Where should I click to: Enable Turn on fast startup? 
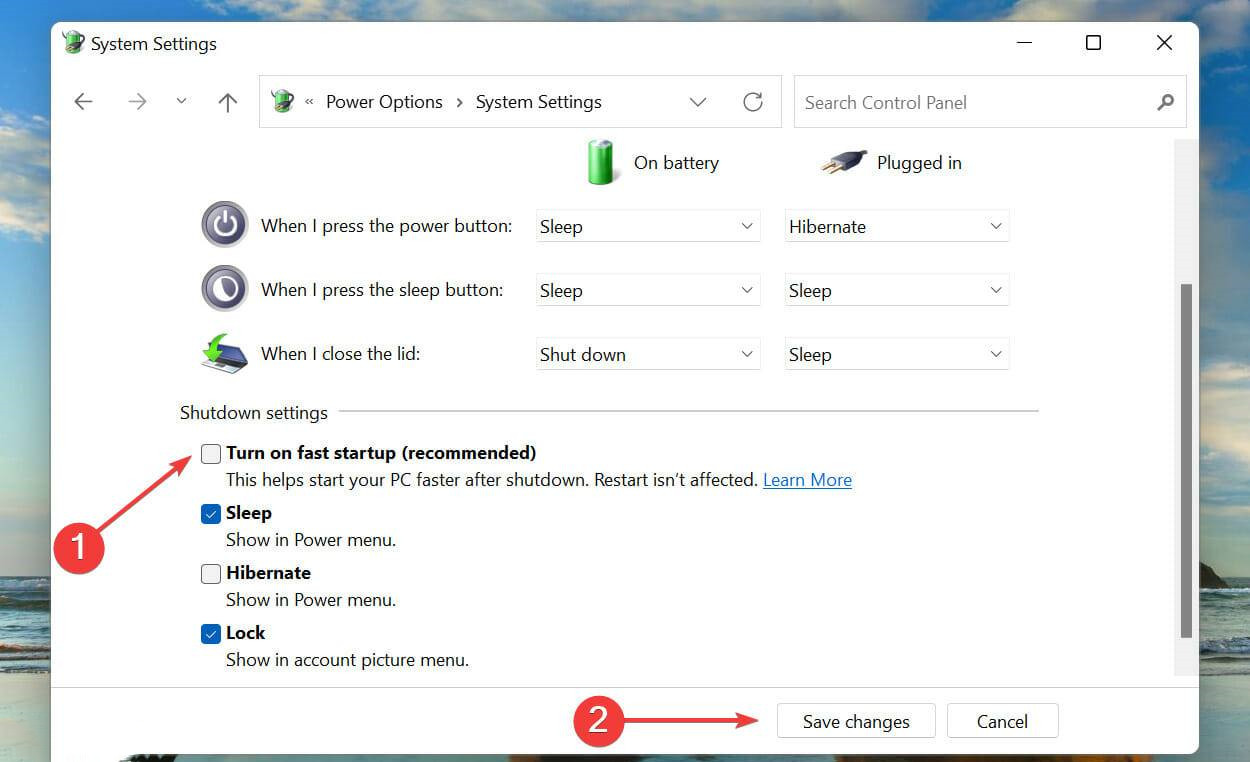(x=210, y=453)
